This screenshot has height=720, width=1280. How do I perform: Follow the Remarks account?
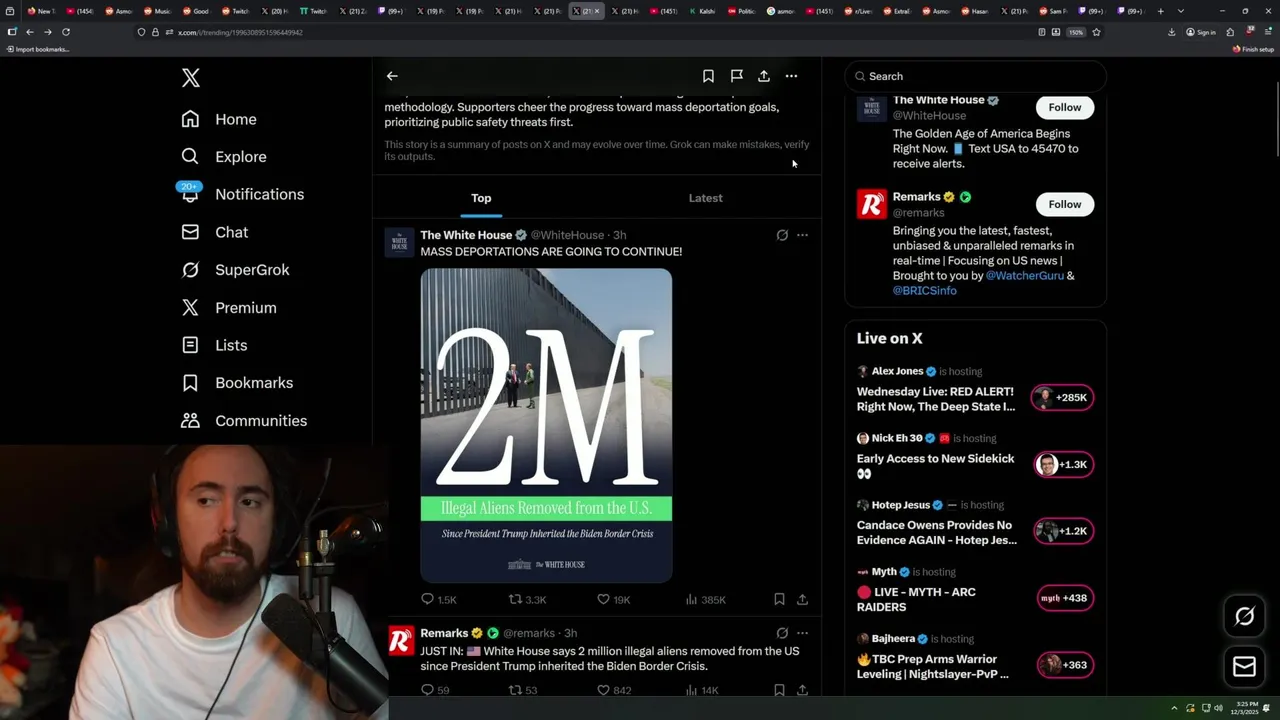point(1065,204)
